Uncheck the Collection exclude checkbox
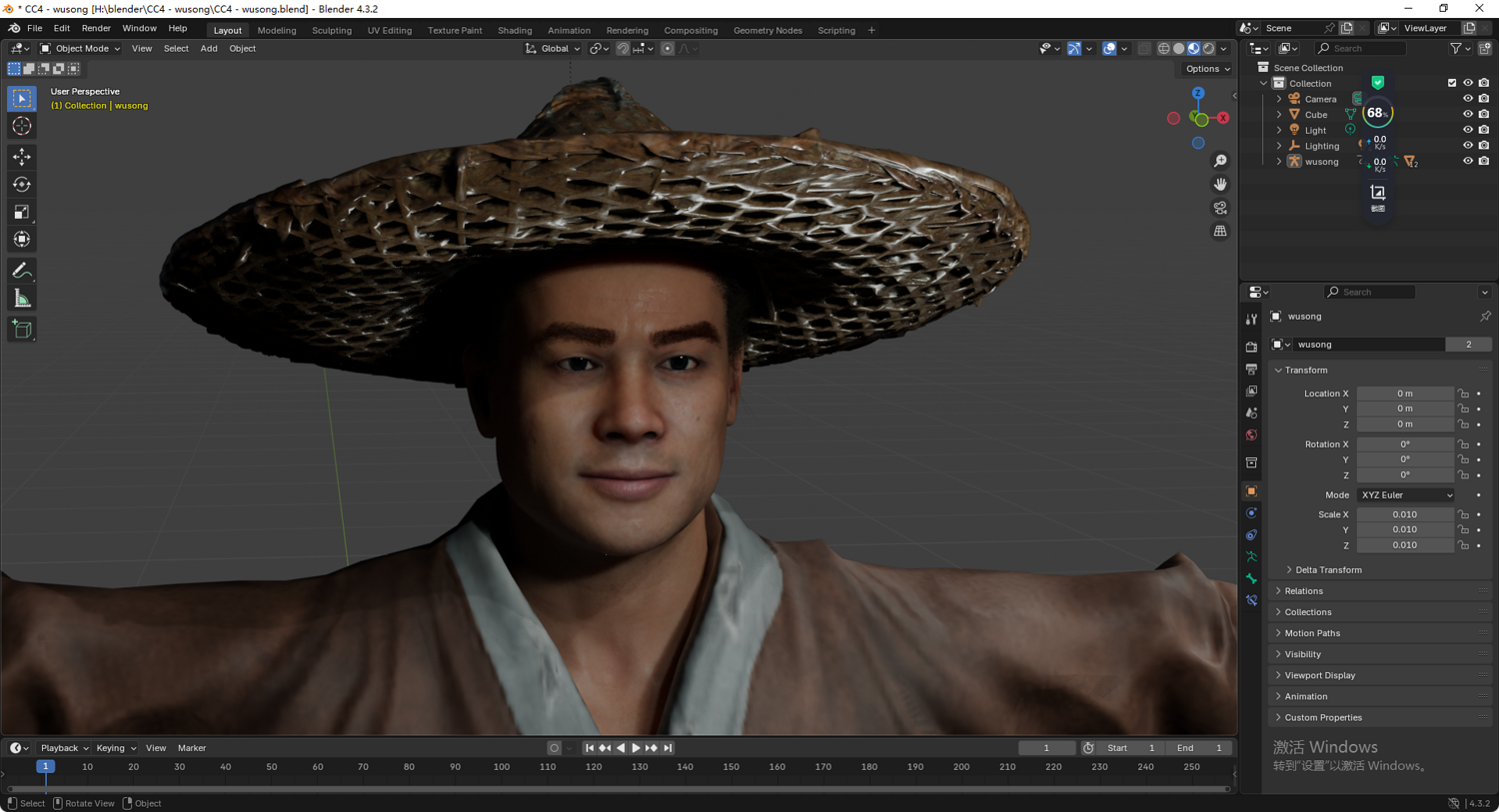 pos(1452,83)
